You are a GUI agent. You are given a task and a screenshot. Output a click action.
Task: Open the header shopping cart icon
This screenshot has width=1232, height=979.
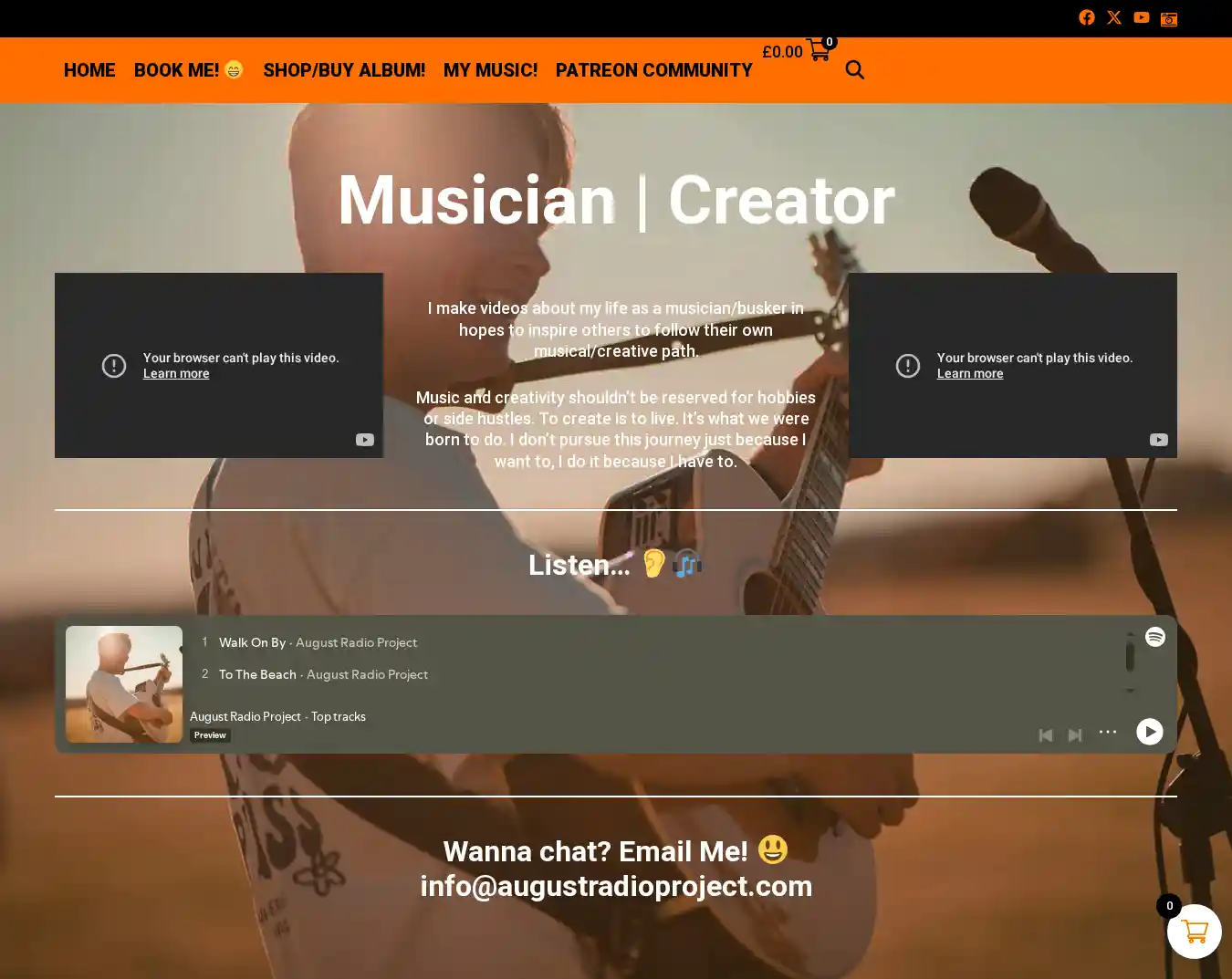click(819, 51)
